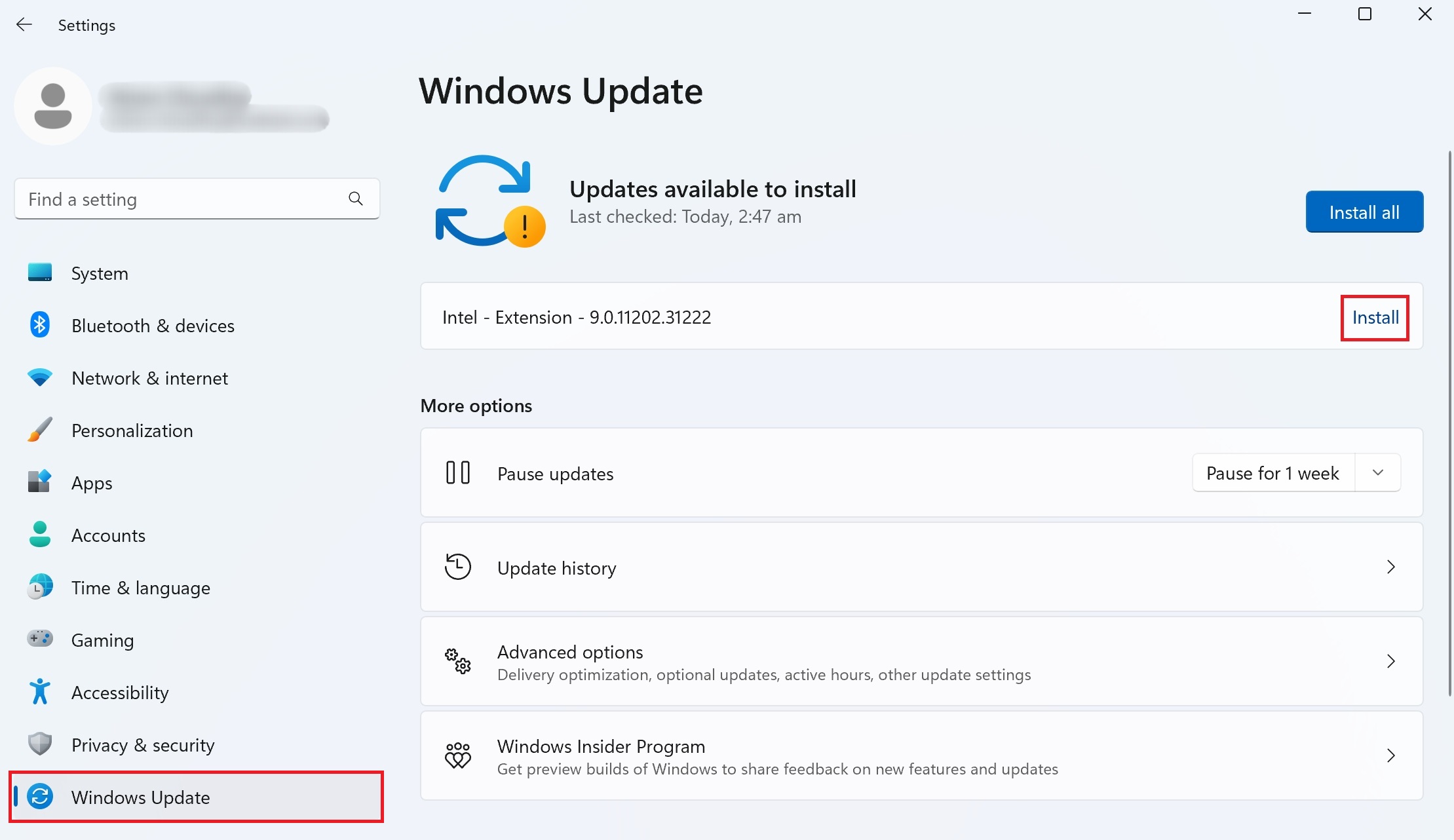Select the Gaming controller icon

[39, 640]
